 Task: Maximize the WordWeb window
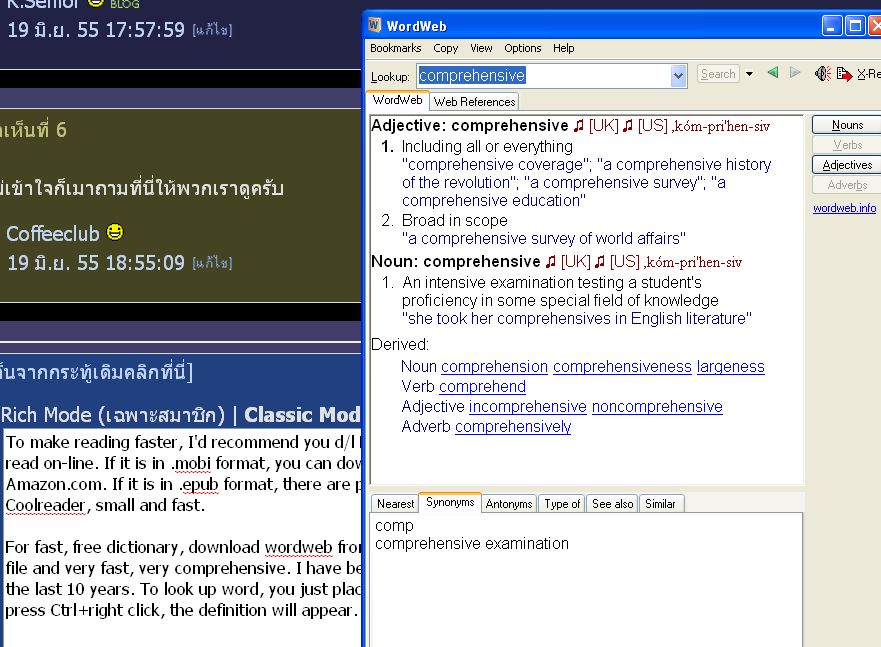point(855,26)
